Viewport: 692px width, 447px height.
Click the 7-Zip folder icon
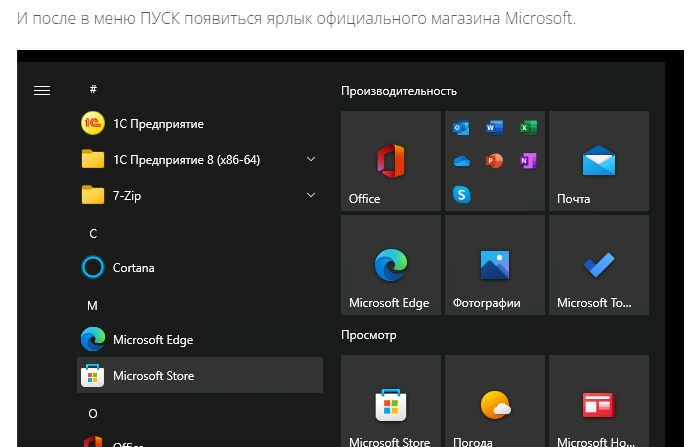(93, 195)
